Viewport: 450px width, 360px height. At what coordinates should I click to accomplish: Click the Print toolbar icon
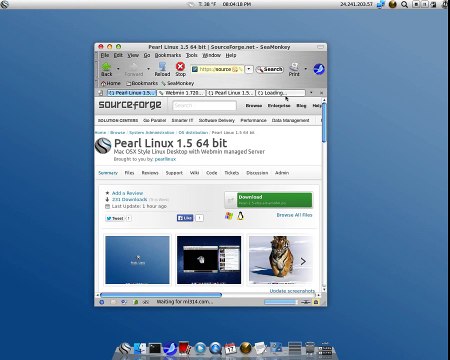coord(294,69)
